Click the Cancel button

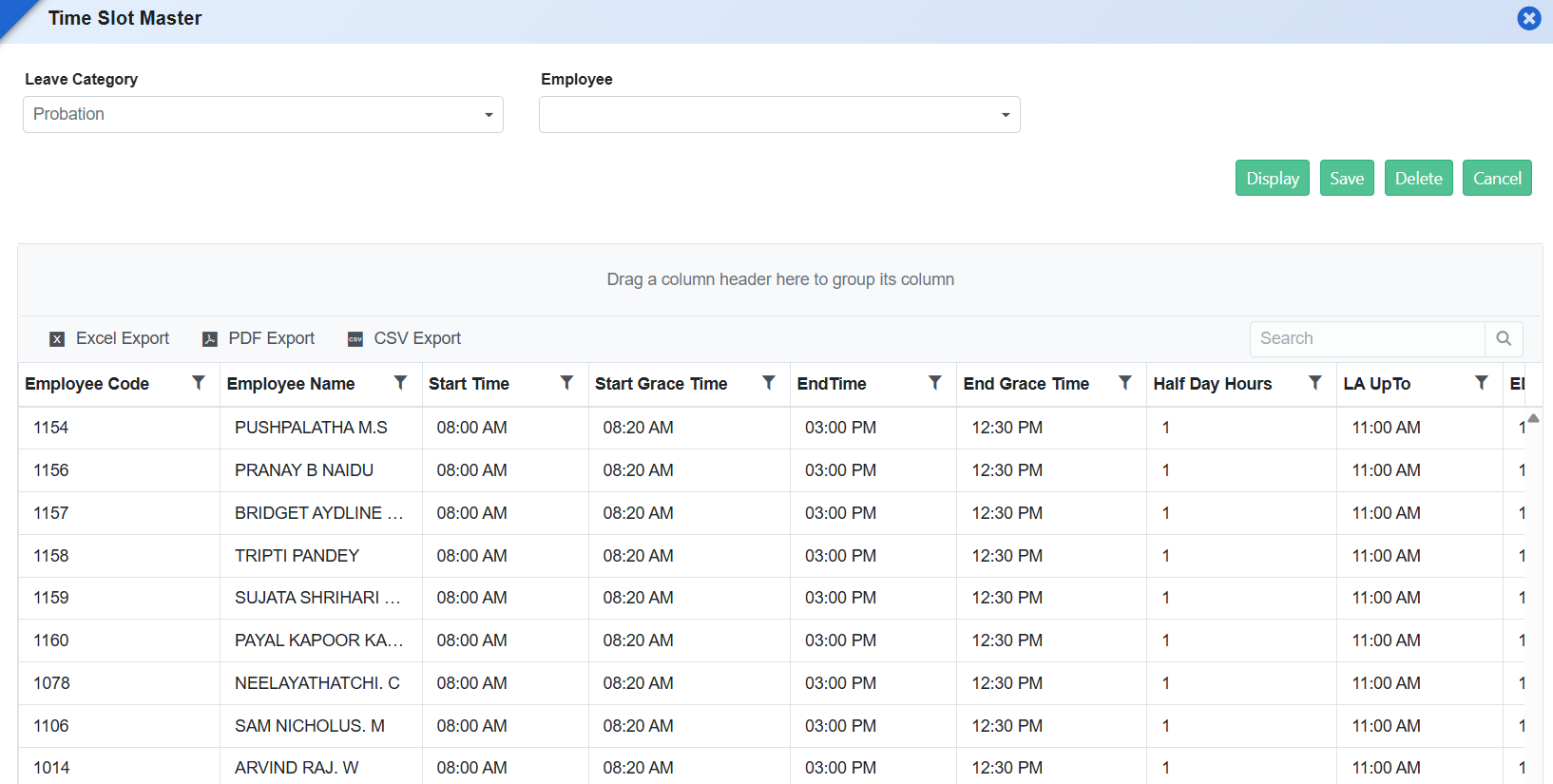1497,178
